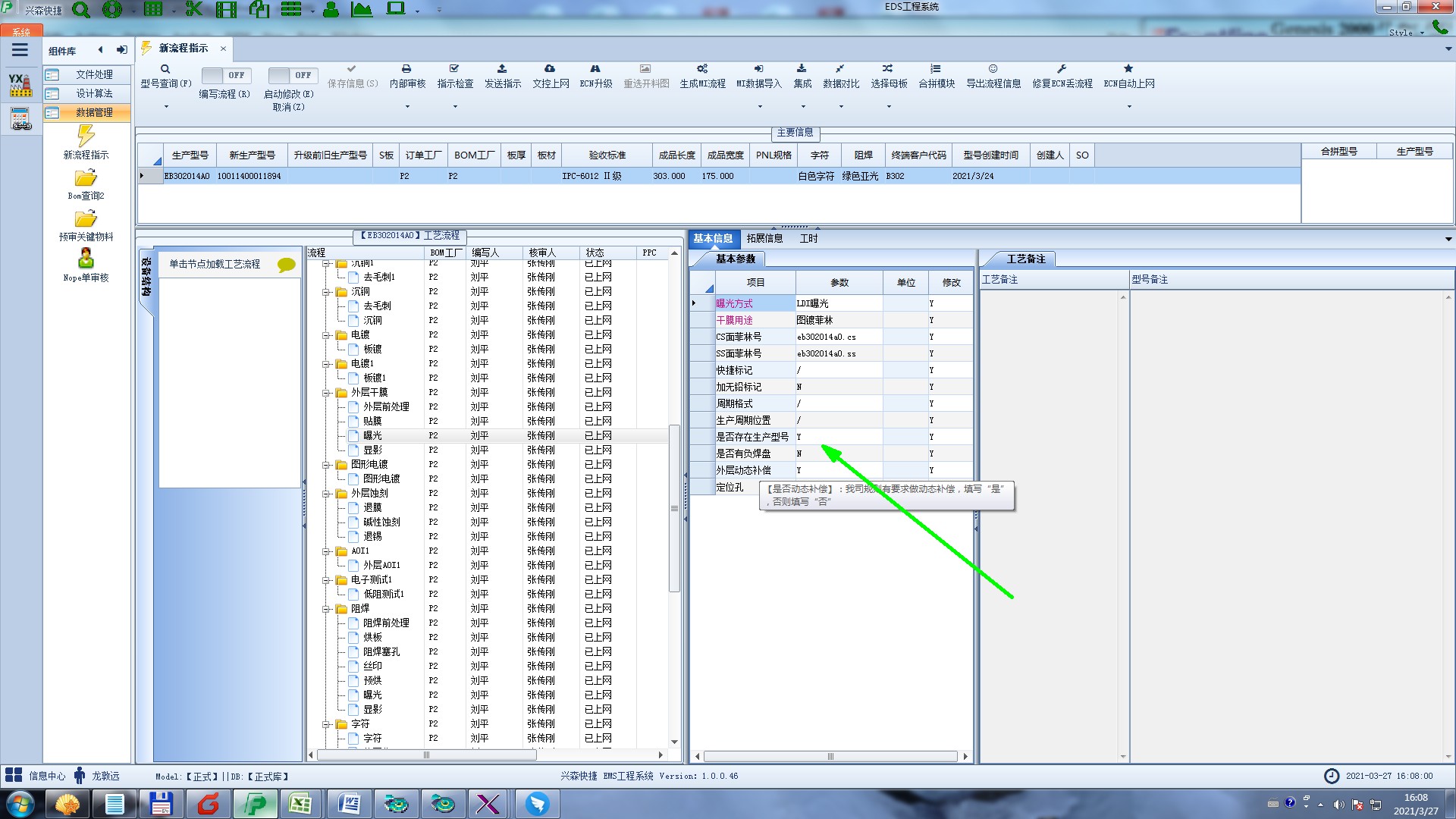Collapse the 外层蚀刻 tree node
1456x819 pixels.
pyautogui.click(x=326, y=494)
